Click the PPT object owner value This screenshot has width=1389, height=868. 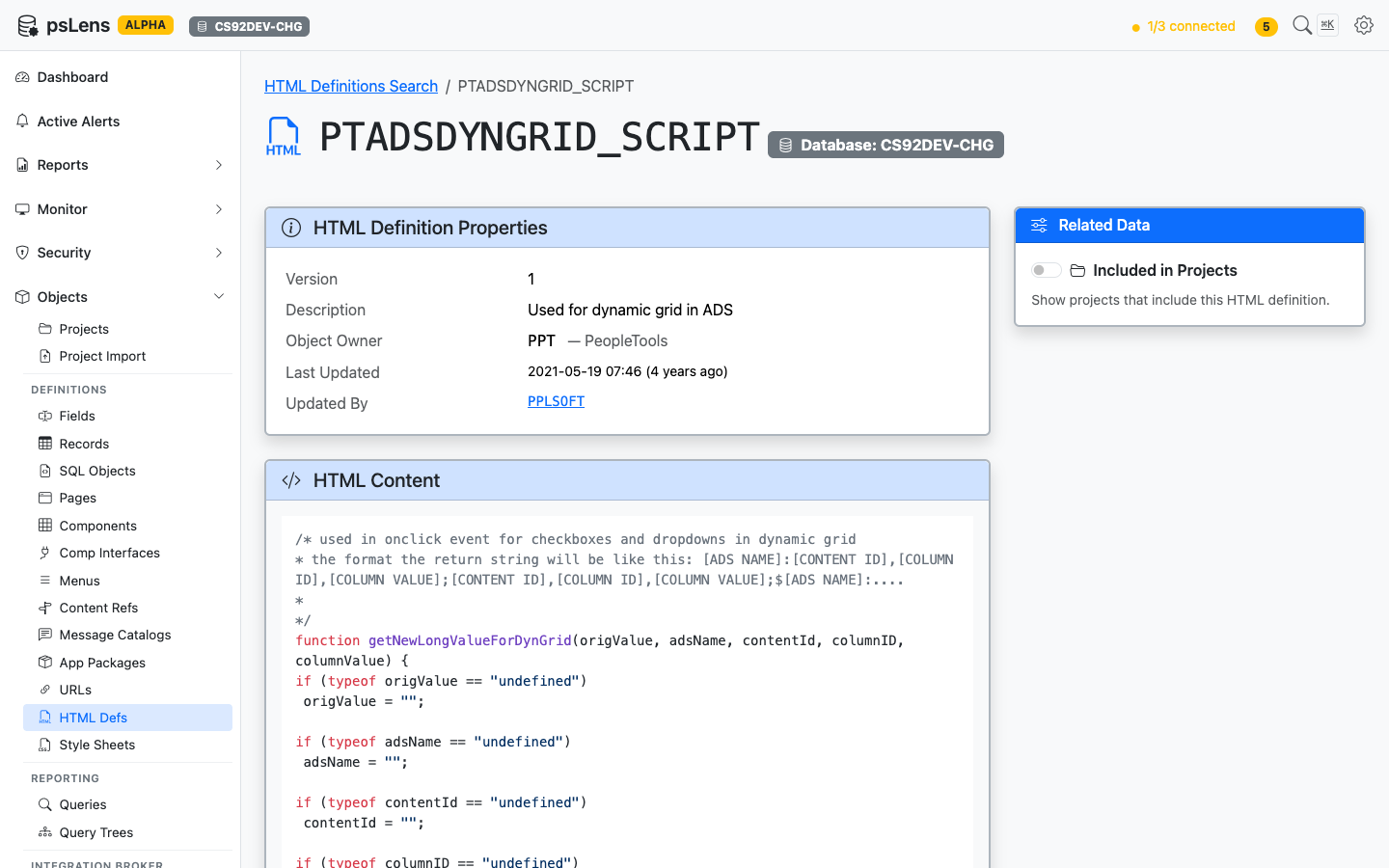click(541, 340)
